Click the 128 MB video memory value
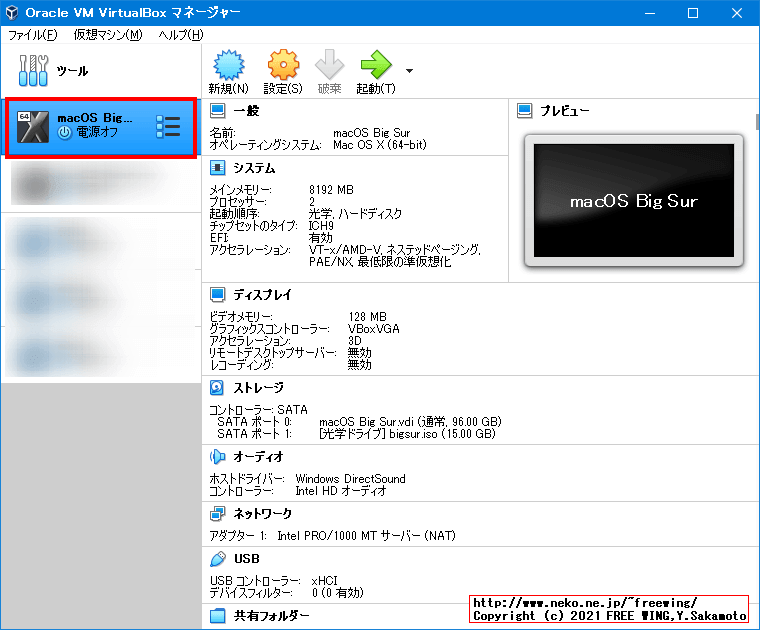 (367, 316)
